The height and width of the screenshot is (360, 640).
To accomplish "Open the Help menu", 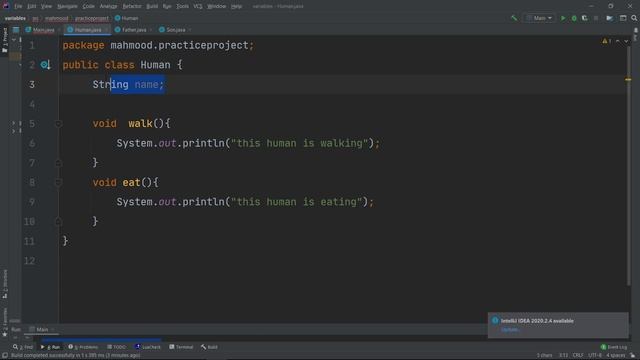I will click(x=236, y=6).
